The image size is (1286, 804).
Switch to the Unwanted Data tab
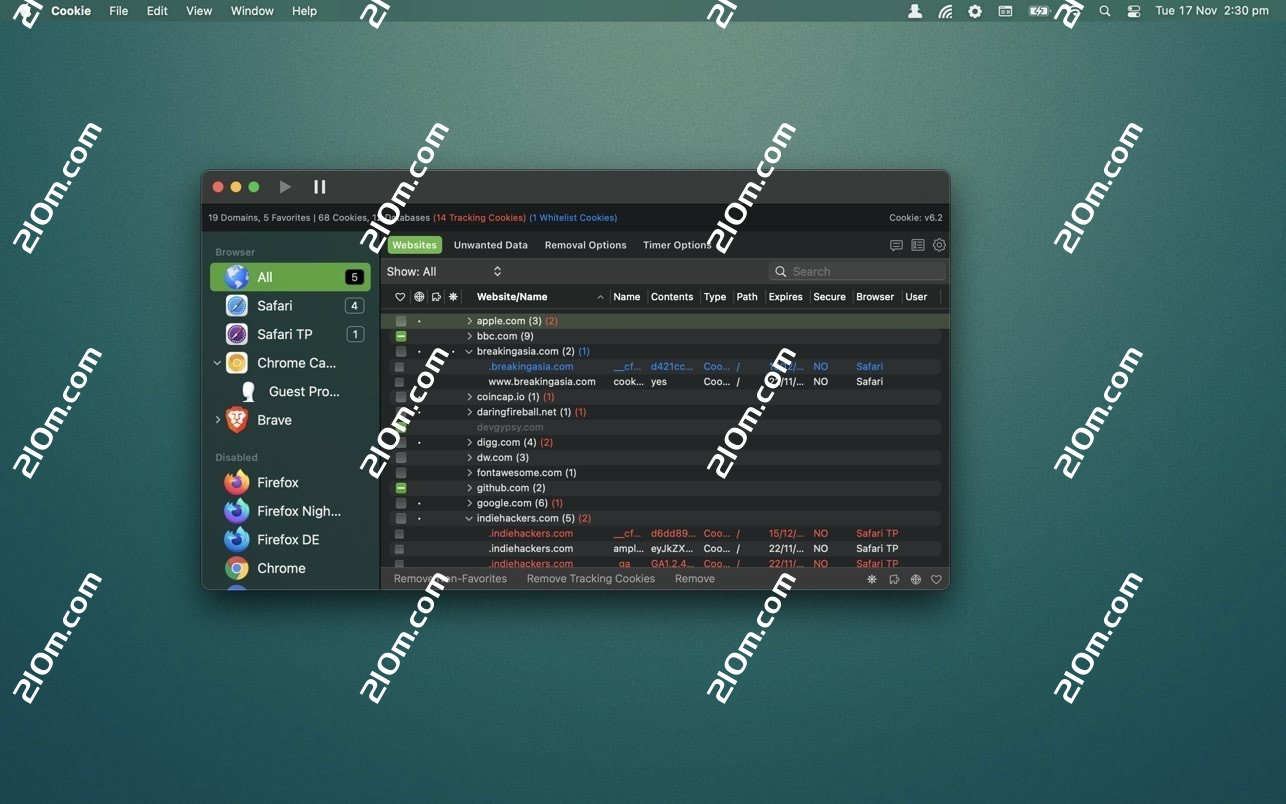coord(490,245)
